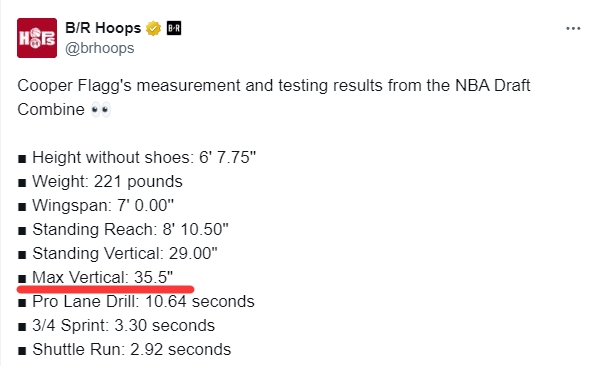Click the Standing Vertical: 29.00" text

(x=125, y=254)
